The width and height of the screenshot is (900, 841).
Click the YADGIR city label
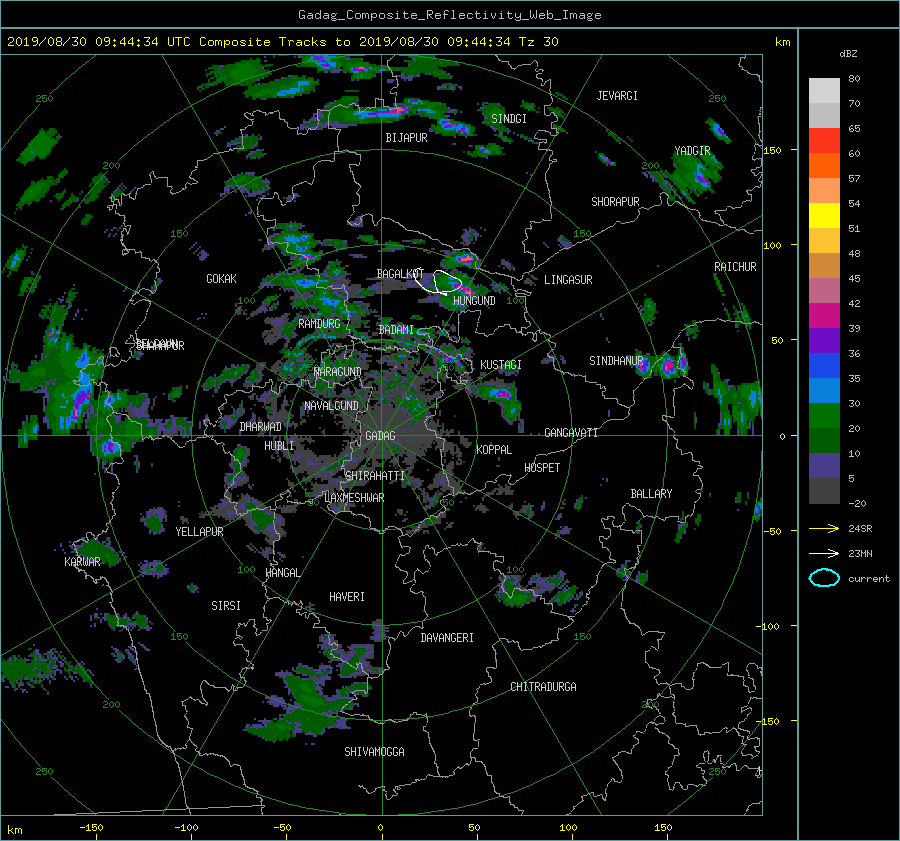pyautogui.click(x=692, y=150)
